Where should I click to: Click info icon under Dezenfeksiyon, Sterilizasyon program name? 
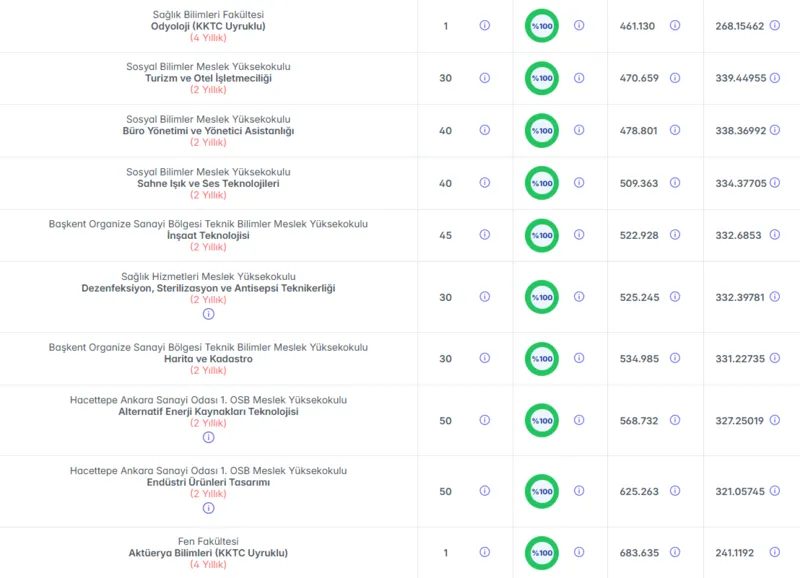coord(208,314)
